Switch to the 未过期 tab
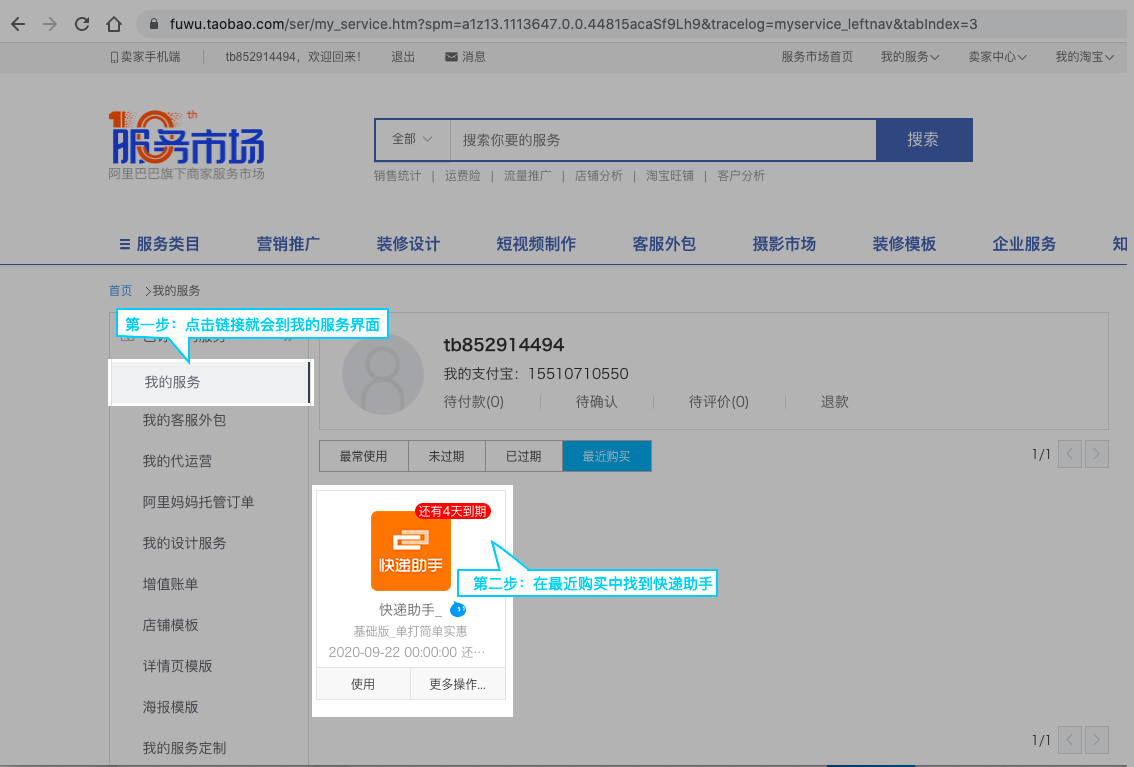 tap(446, 456)
